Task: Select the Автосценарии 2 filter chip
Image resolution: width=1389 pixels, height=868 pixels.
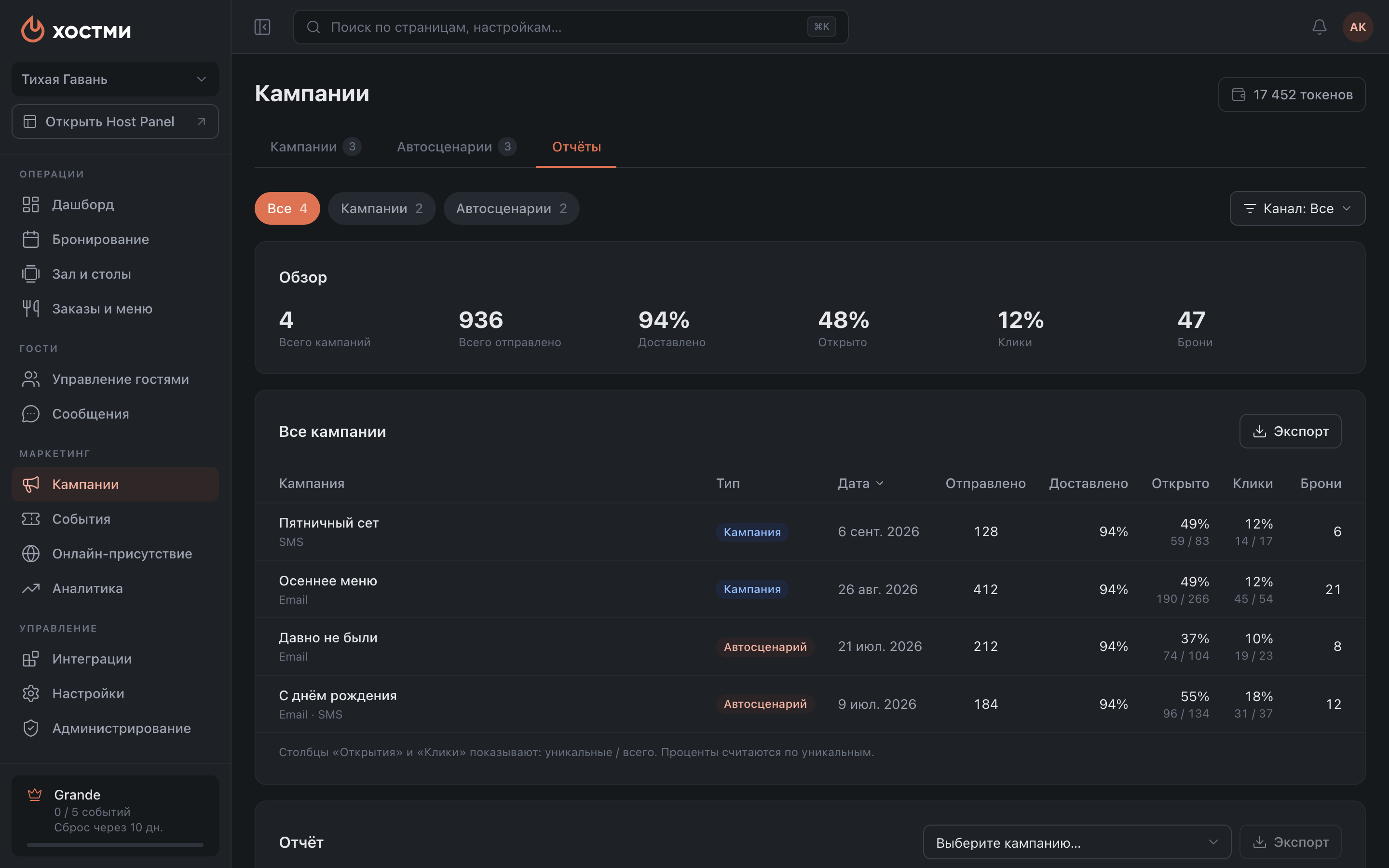Action: [511, 208]
